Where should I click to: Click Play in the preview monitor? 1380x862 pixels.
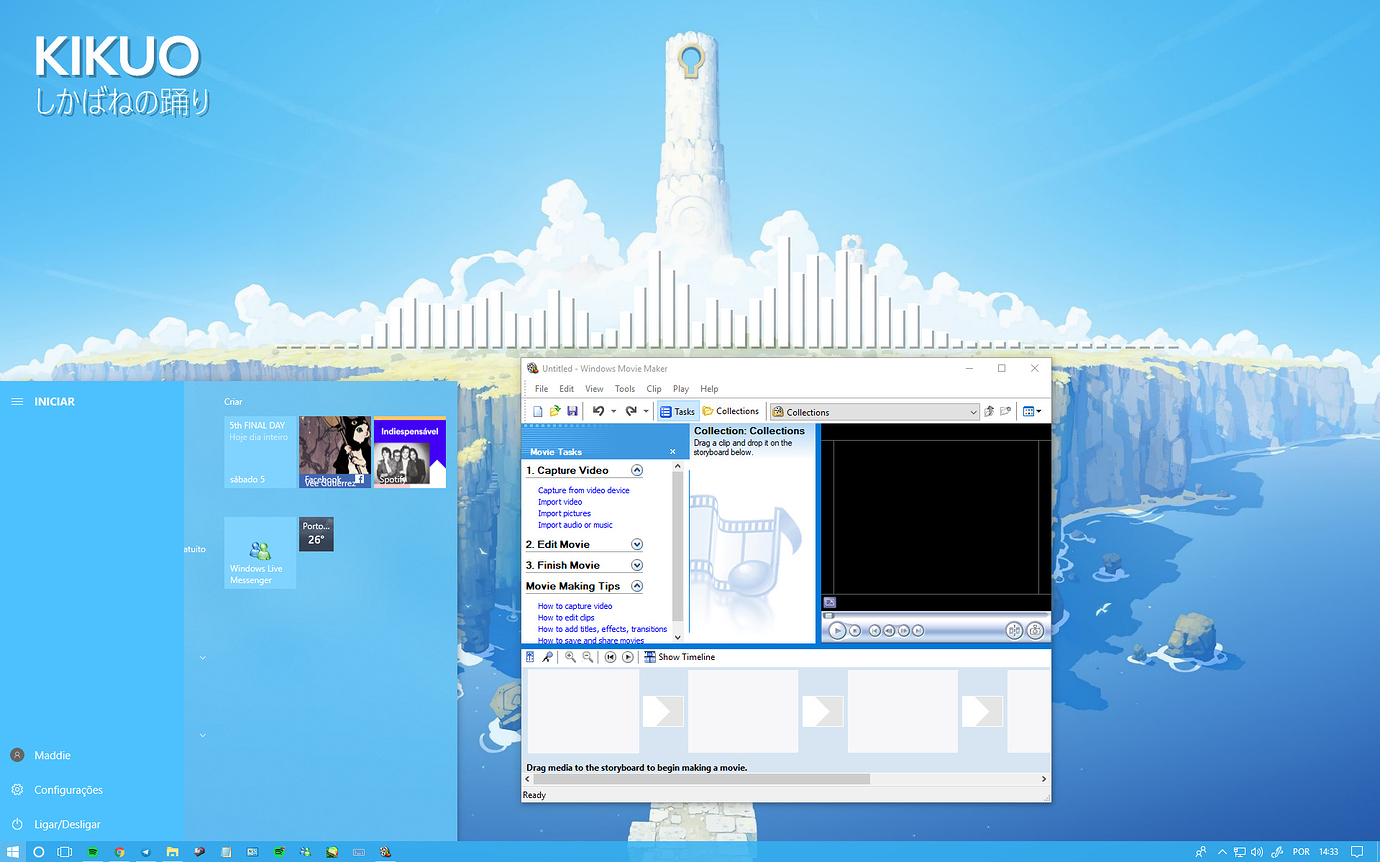(x=838, y=630)
